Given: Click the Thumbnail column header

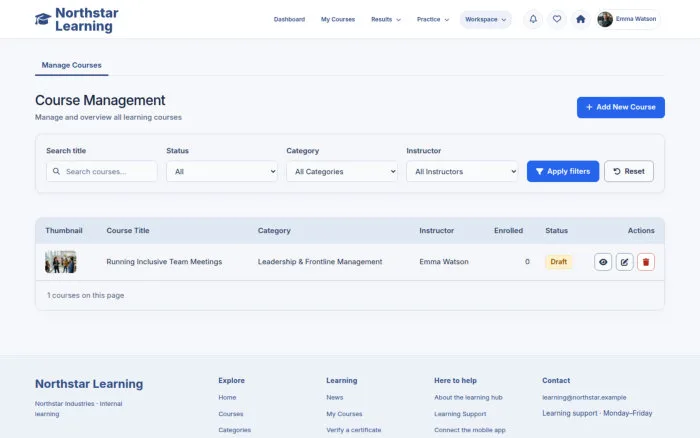Looking at the screenshot, I should click(x=64, y=231).
